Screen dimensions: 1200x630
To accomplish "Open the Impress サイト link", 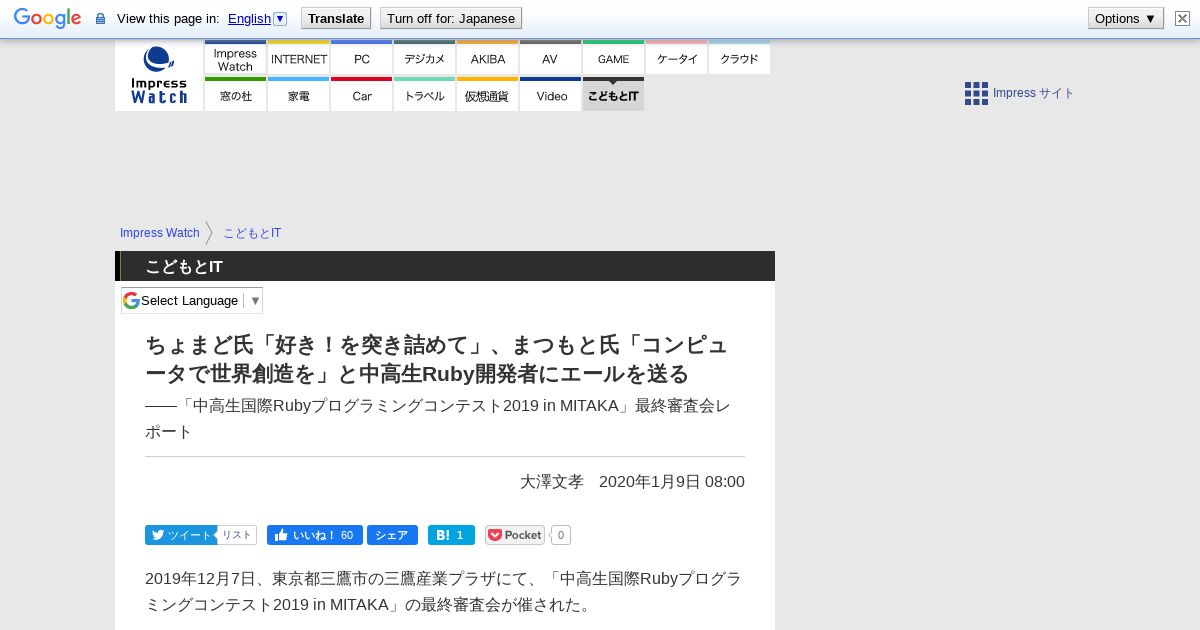I will pos(1033,93).
